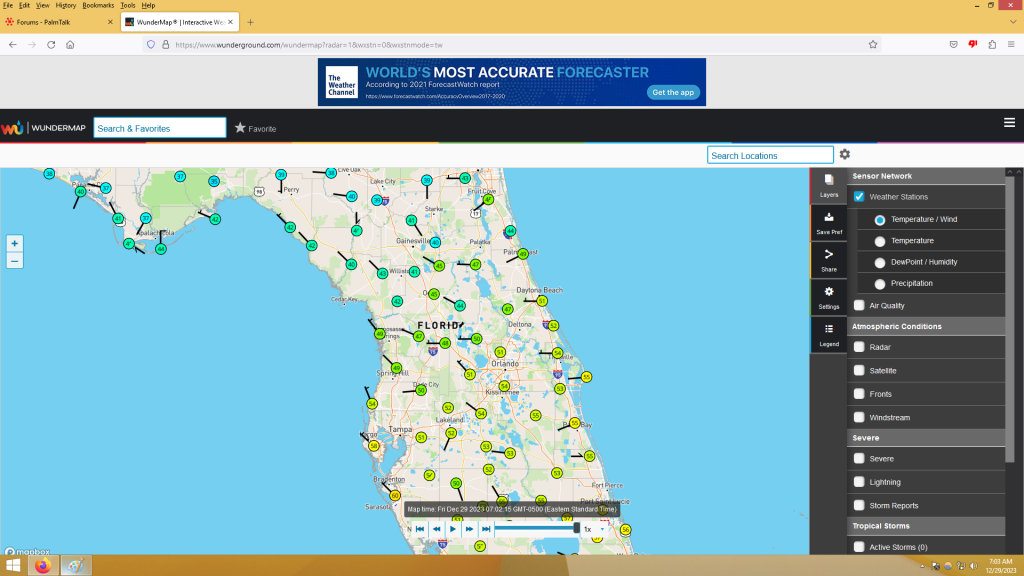The height and width of the screenshot is (576, 1024).
Task: Go to Firefox home page
Action: pos(70,45)
